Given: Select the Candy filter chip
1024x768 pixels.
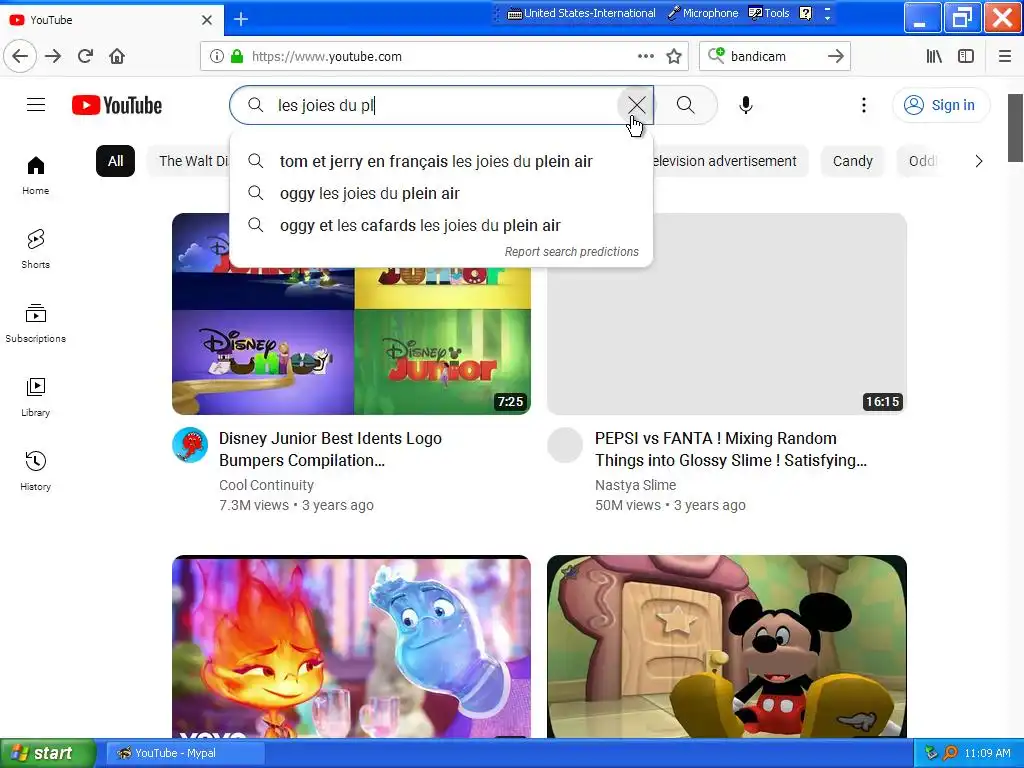Looking at the screenshot, I should 852,161.
